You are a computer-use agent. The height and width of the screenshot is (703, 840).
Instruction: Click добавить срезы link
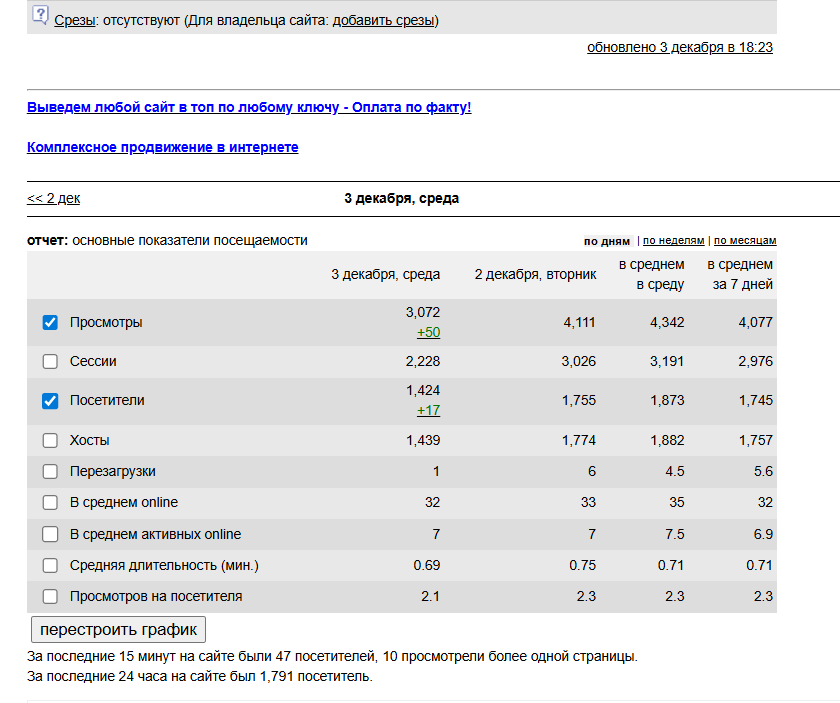pyautogui.click(x=383, y=20)
